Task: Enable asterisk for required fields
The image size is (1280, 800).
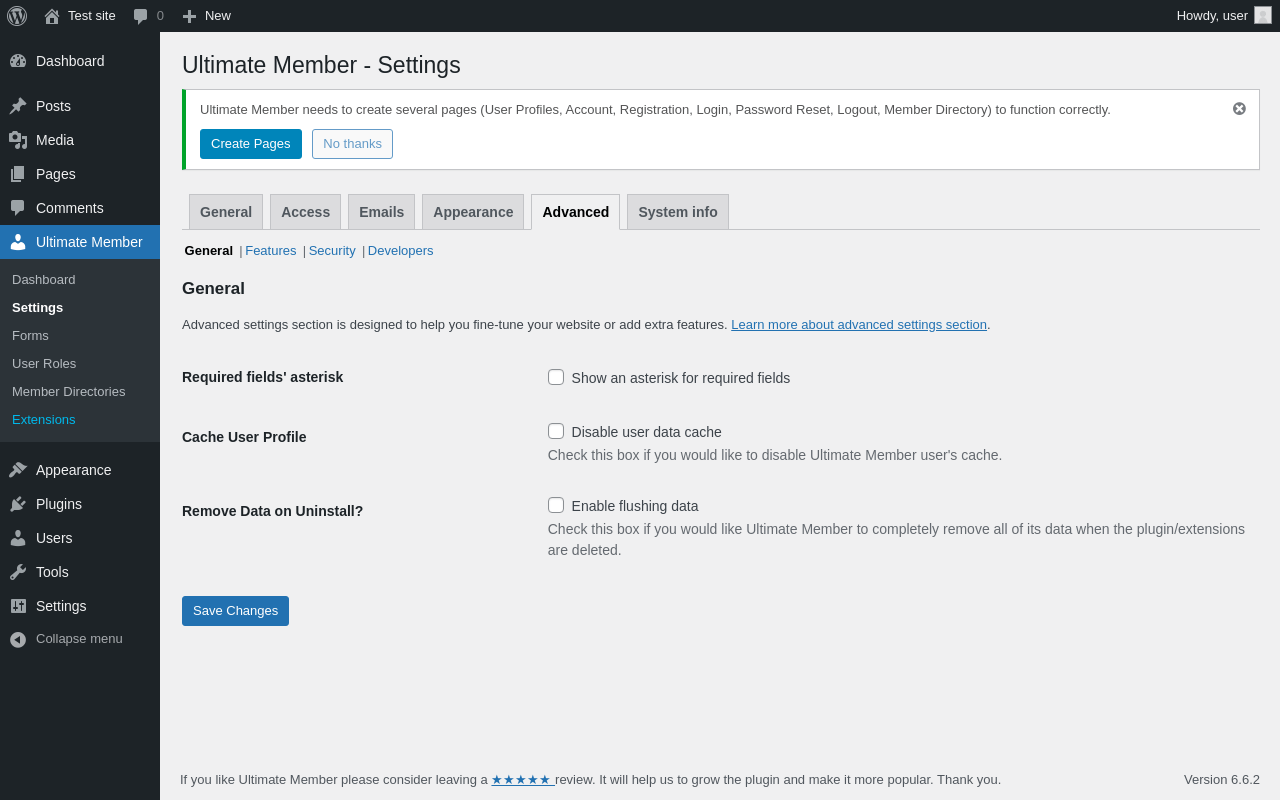Action: (556, 377)
